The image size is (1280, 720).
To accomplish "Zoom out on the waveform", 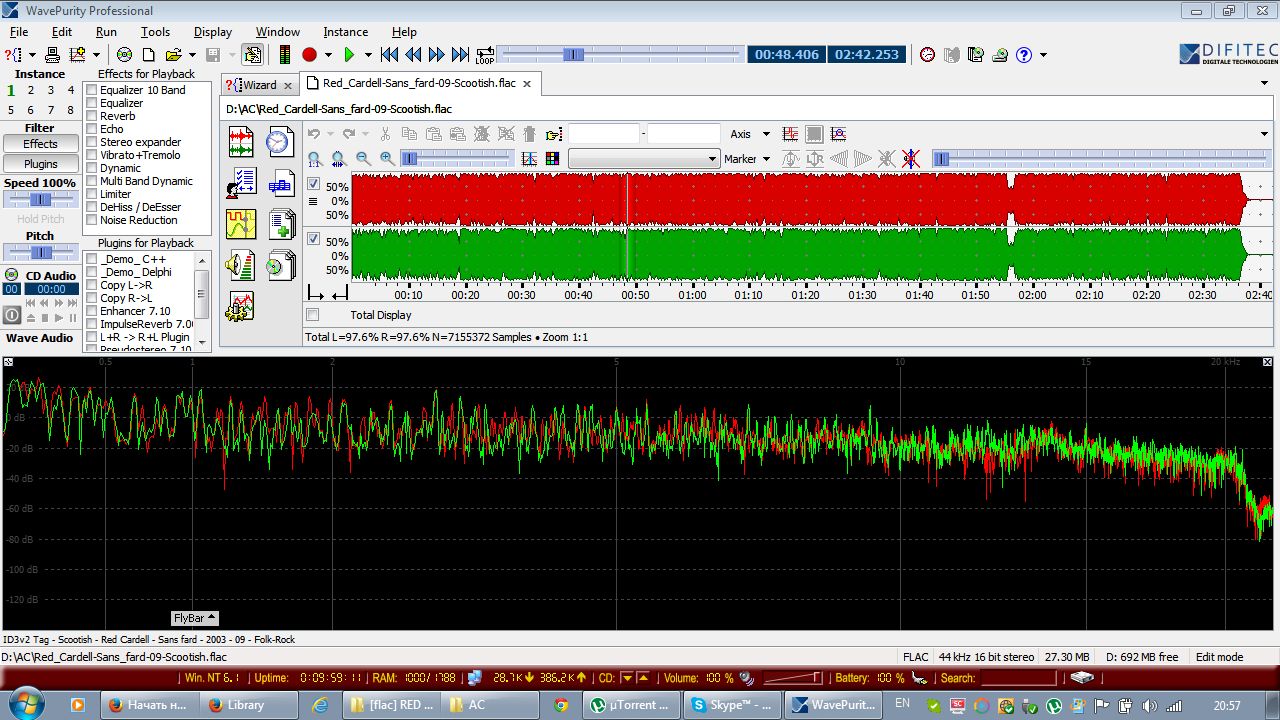I will (x=363, y=159).
